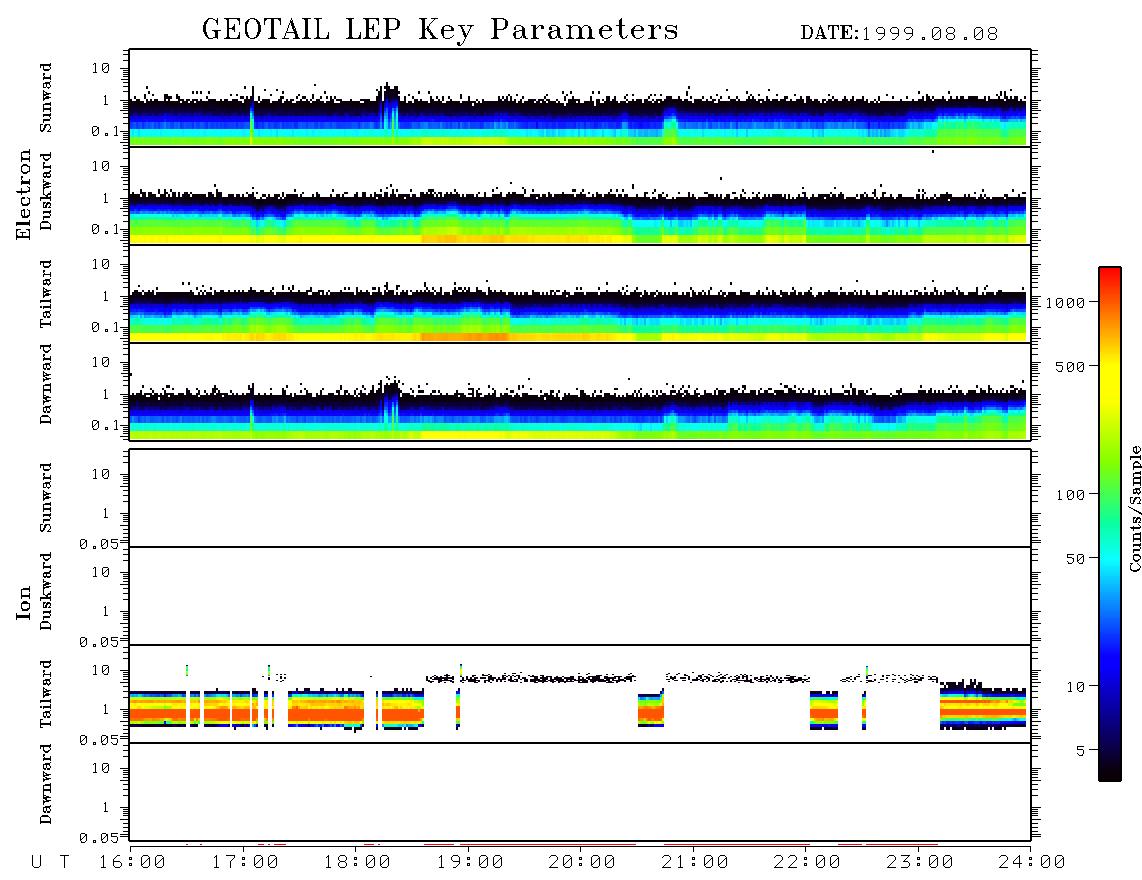Viewport: 1142px width, 880px height.
Task: Select the Electron 'Tailward' axis label
Action: point(46,294)
